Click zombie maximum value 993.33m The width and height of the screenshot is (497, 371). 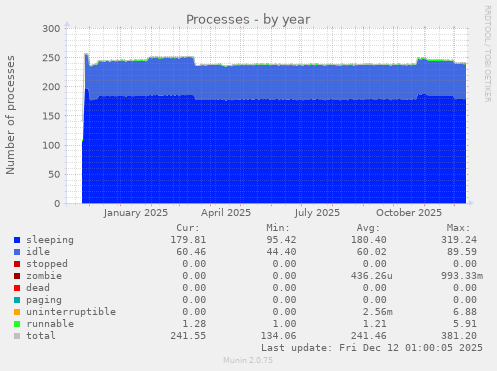462,276
